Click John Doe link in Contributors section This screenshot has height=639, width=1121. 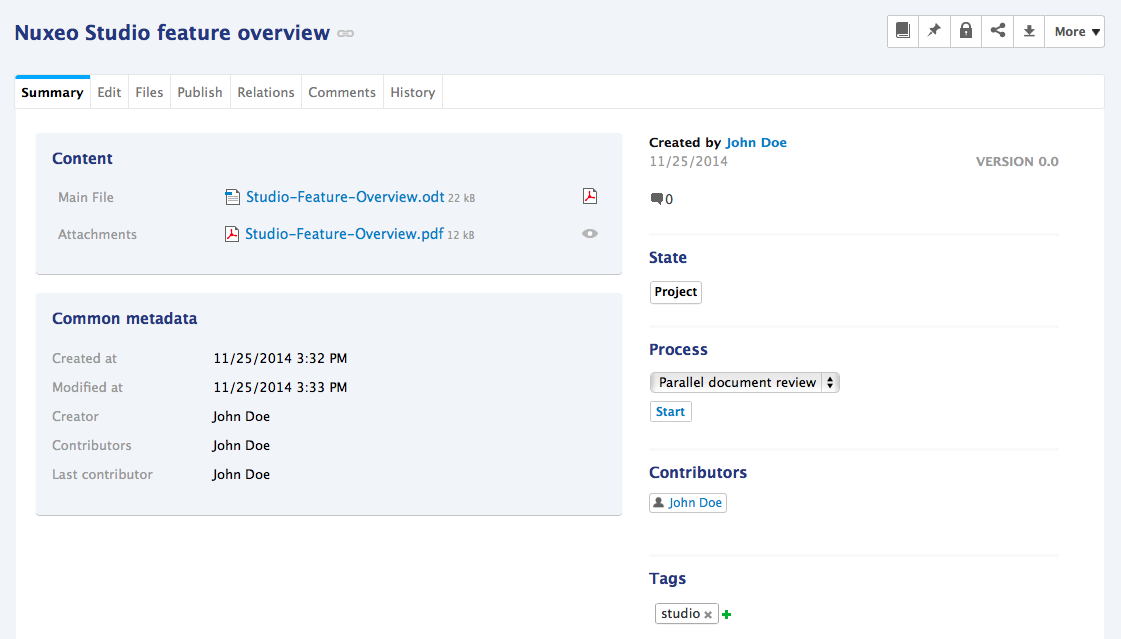coord(695,502)
